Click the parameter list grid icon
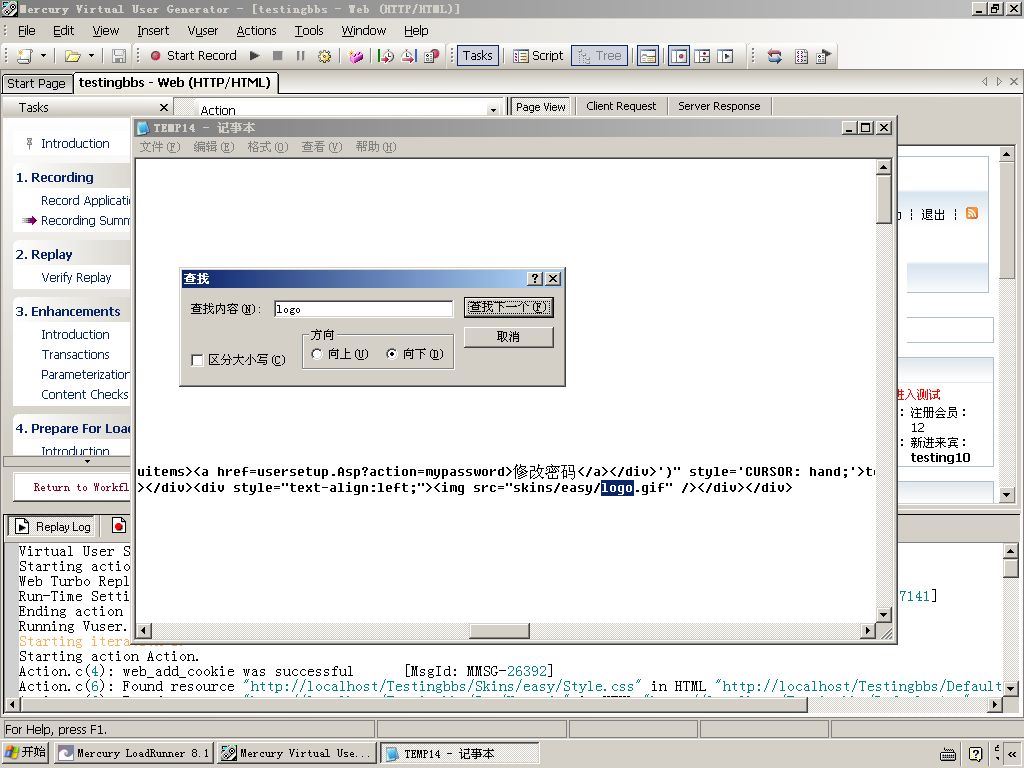Screen dimensions: 1024x768 click(801, 56)
